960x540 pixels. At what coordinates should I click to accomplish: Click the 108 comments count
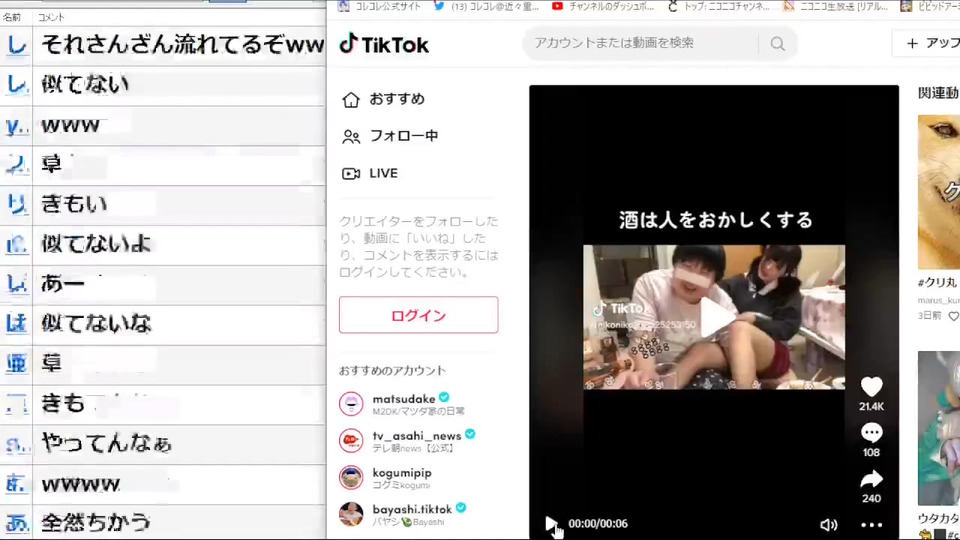(871, 452)
